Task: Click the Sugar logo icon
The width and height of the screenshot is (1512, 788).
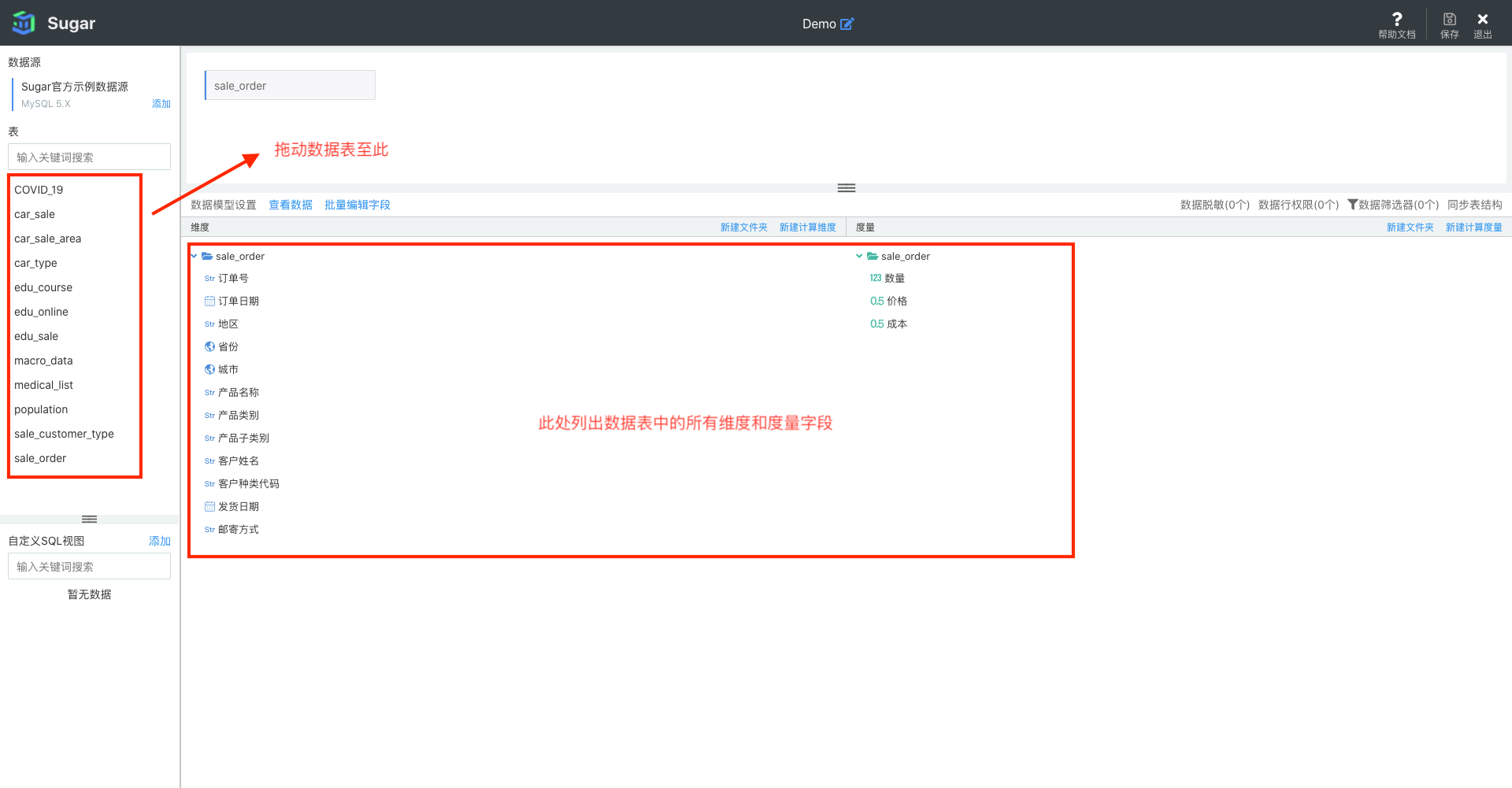Action: (x=24, y=23)
